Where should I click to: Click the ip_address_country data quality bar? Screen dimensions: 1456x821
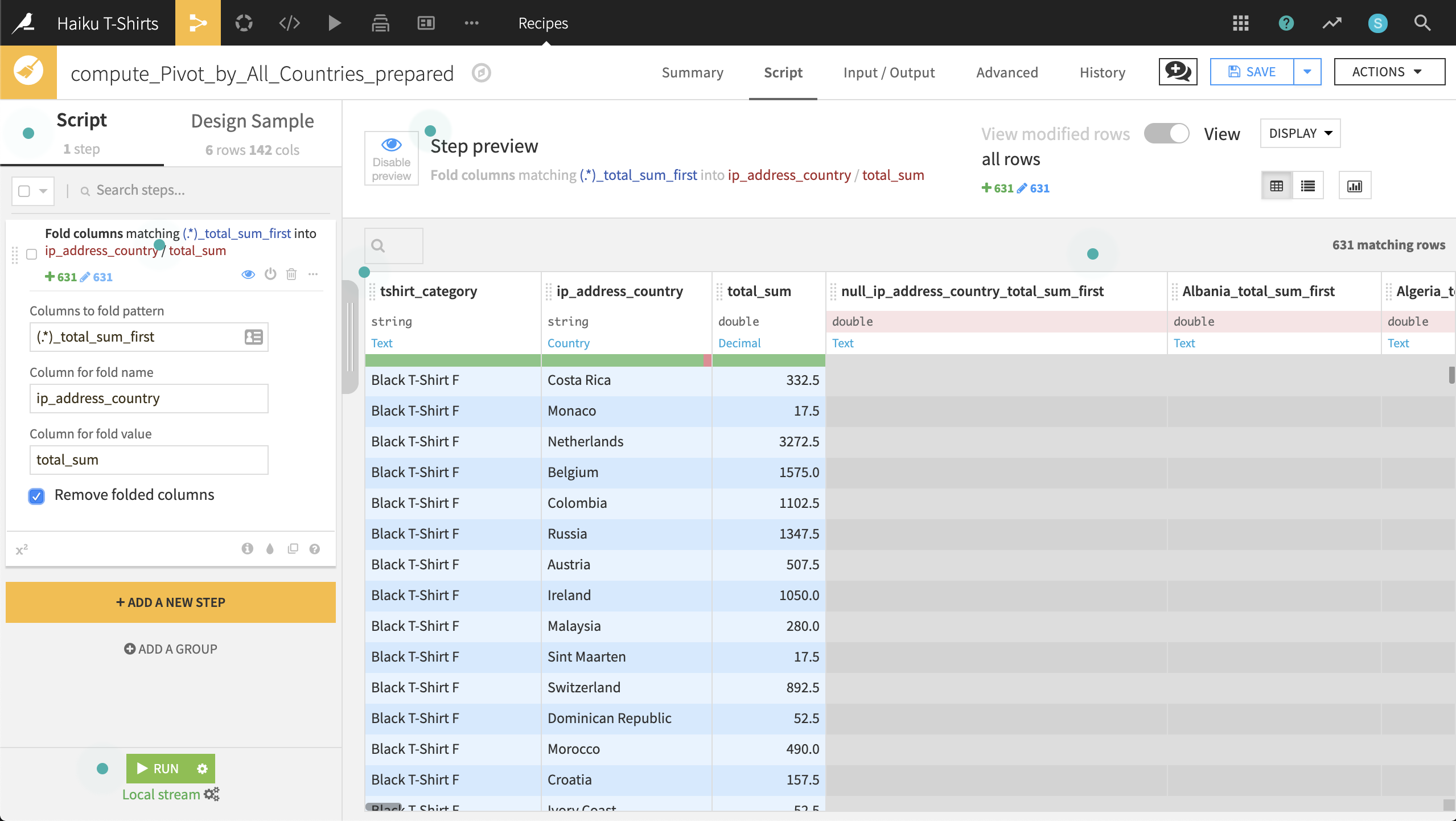point(626,360)
